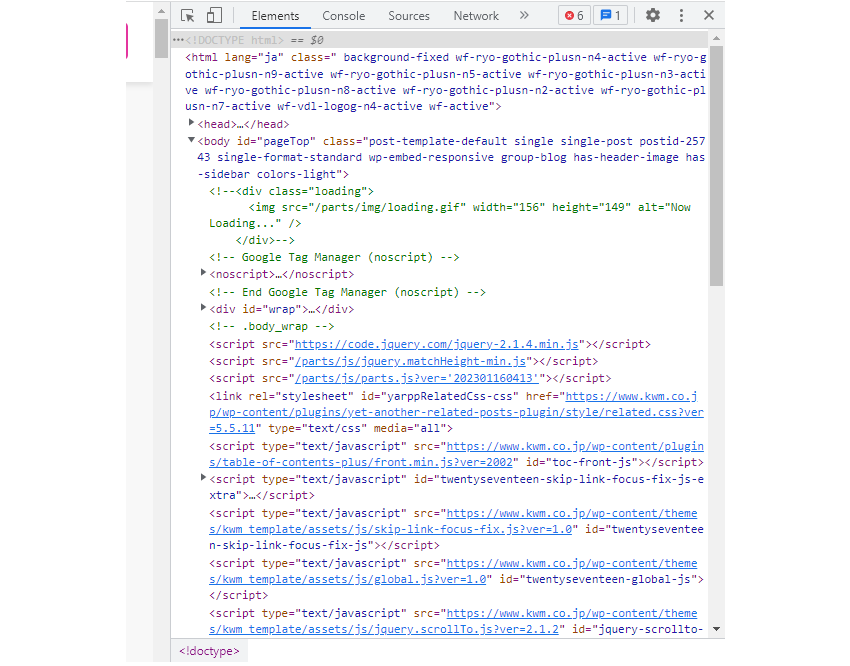Open the jquery-2.1.4.min.js link
Screen dimensions: 850x666
(436, 345)
